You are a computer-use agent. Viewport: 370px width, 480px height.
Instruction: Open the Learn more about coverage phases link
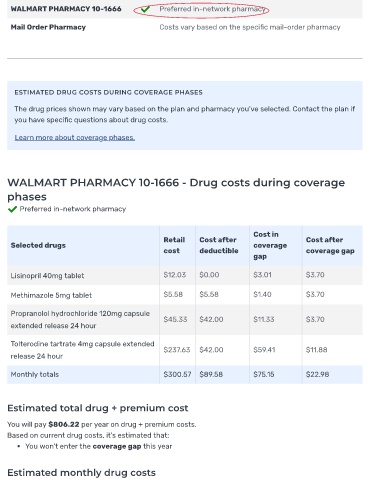point(75,137)
